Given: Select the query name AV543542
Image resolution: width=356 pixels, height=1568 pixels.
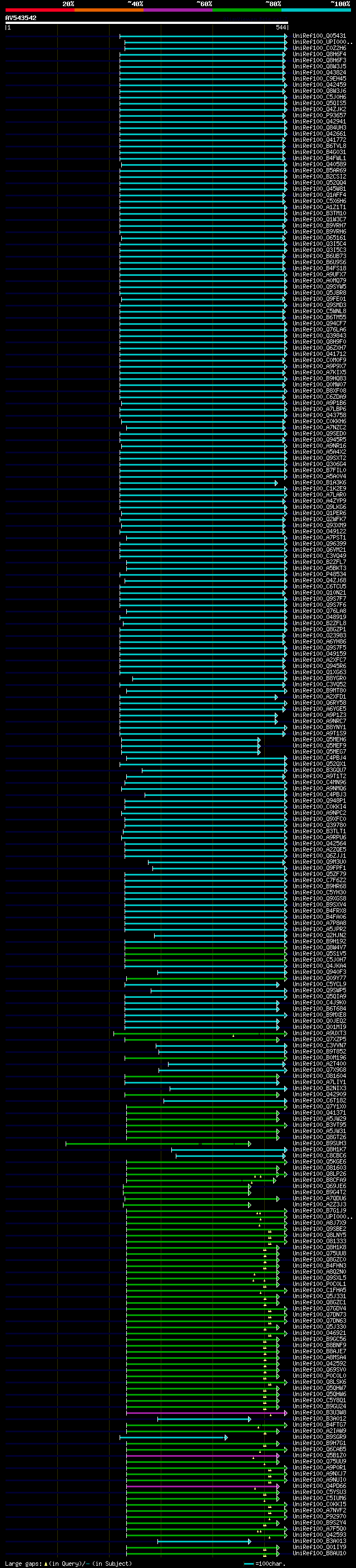Looking at the screenshot, I should click(x=21, y=18).
